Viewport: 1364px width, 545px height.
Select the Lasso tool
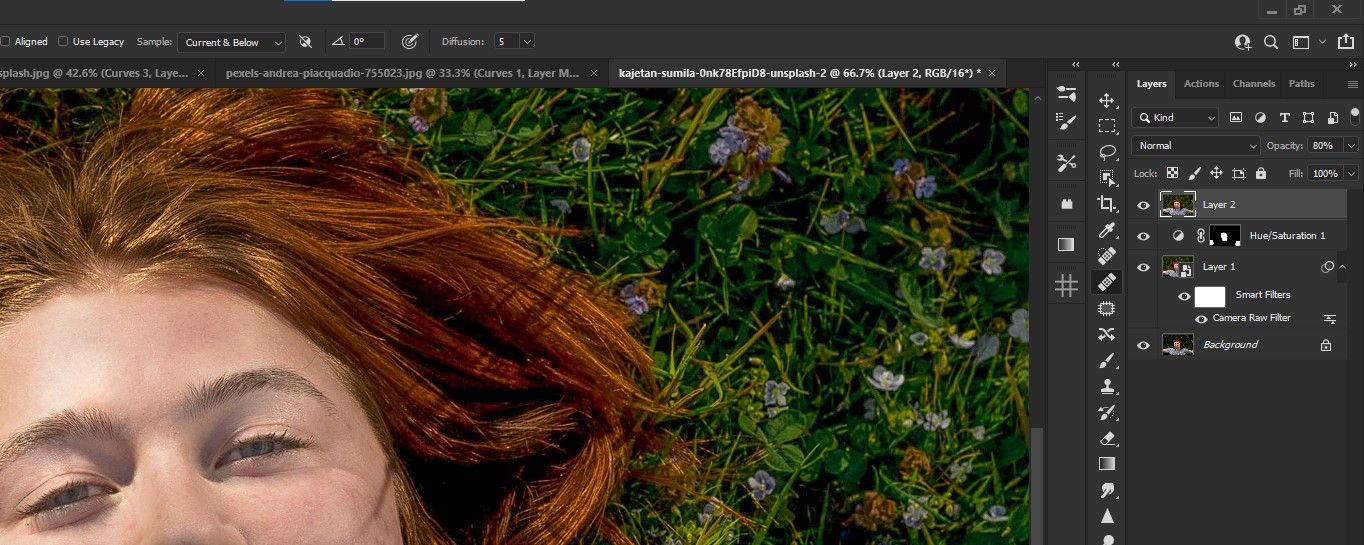[1107, 152]
